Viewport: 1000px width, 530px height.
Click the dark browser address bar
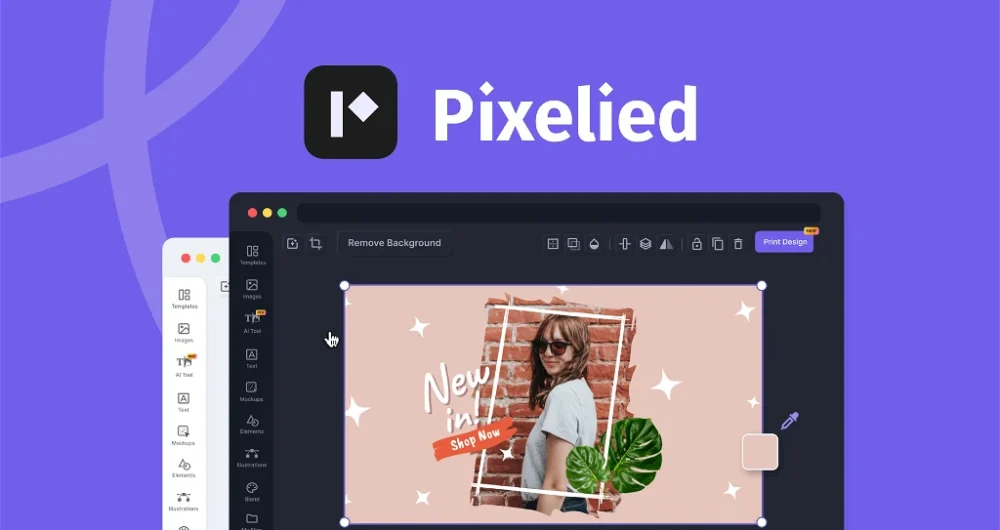click(x=559, y=213)
